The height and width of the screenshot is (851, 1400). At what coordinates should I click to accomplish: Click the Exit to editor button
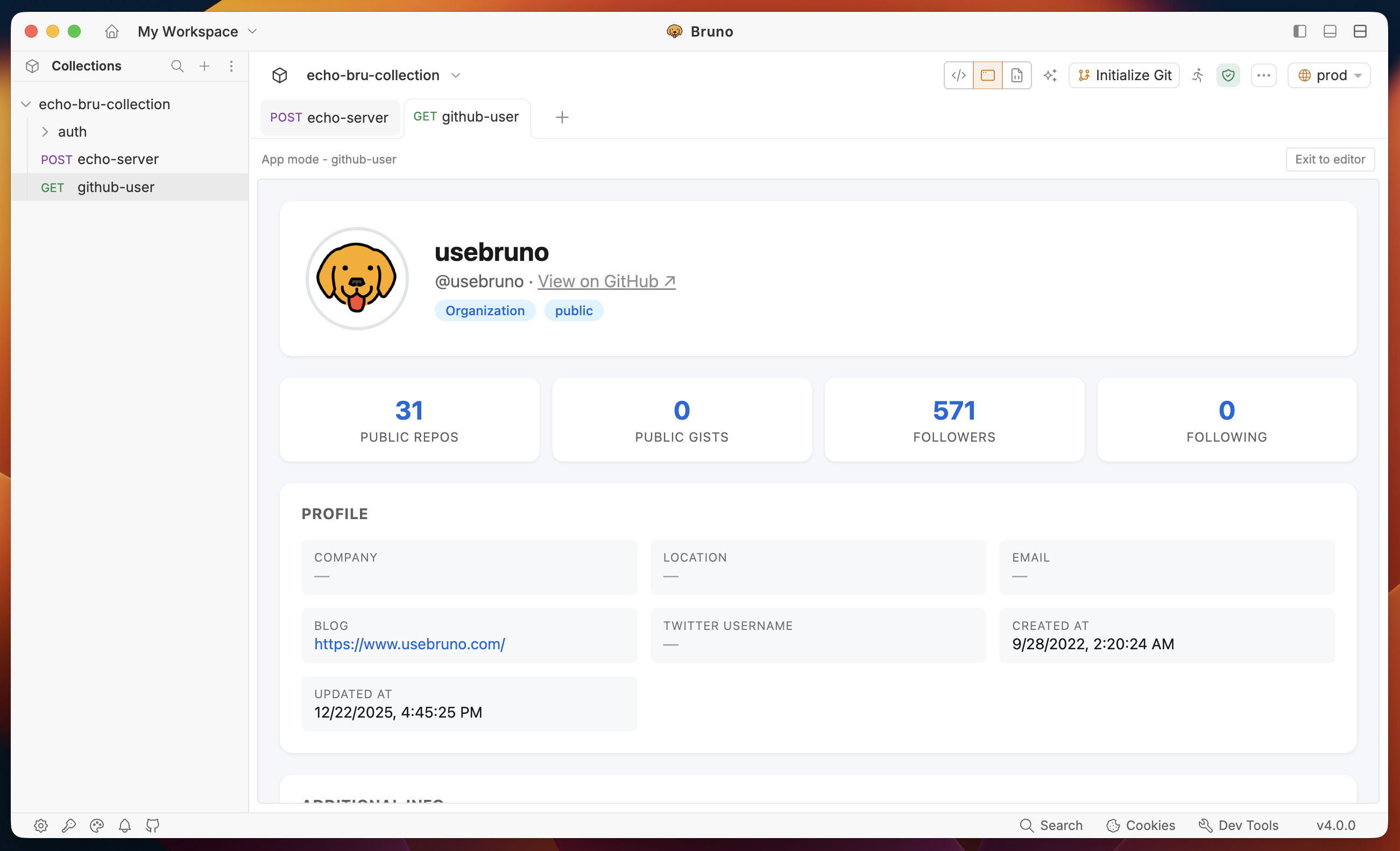1330,159
